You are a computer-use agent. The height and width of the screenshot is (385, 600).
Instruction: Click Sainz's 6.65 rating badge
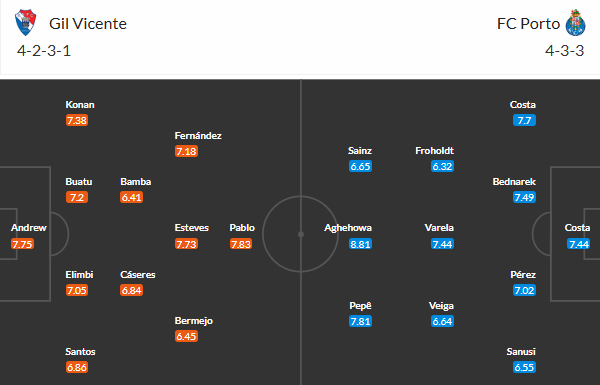coord(360,166)
